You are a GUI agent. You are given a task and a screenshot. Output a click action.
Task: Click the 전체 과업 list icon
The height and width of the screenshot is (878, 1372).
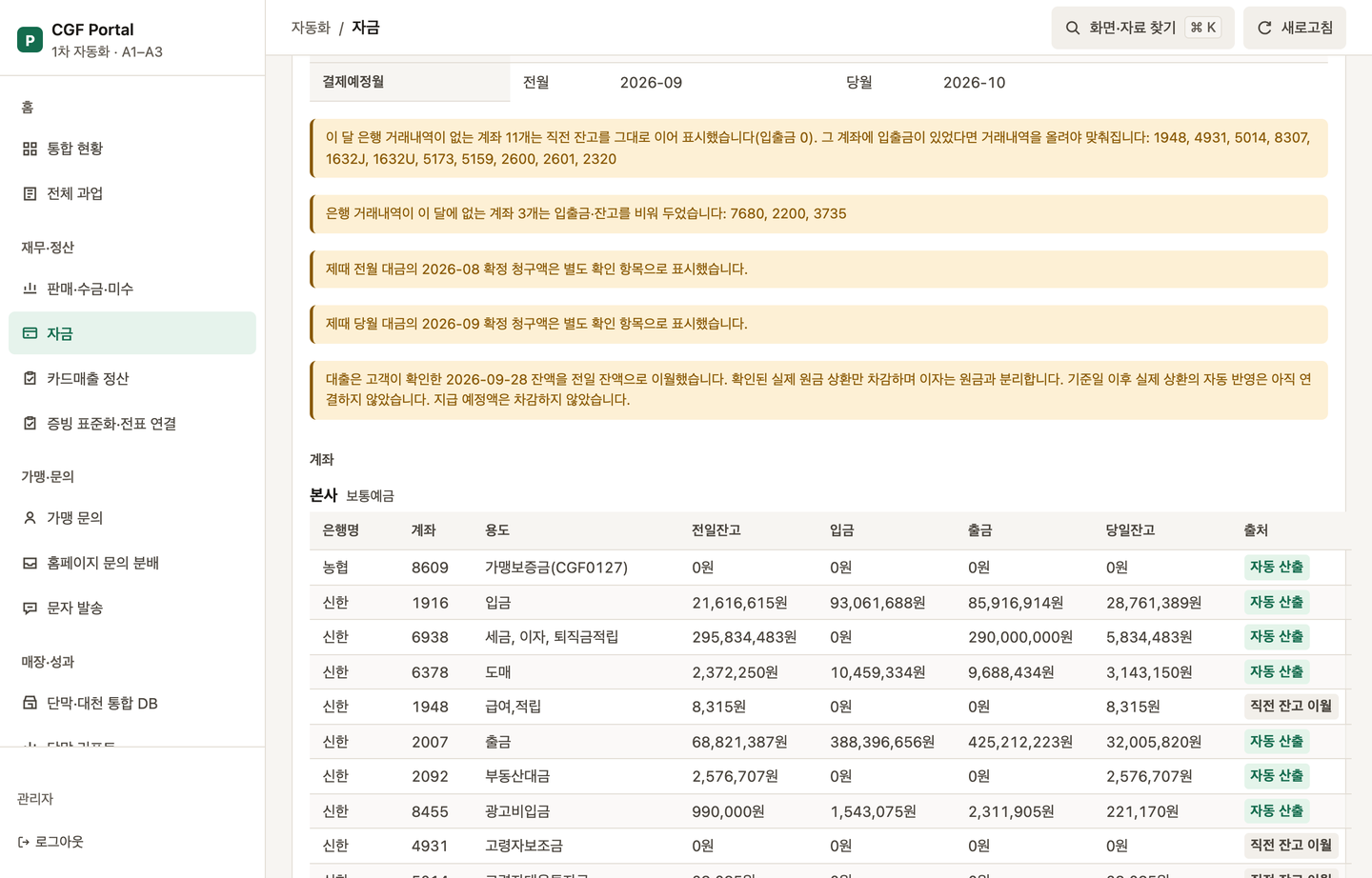point(30,193)
